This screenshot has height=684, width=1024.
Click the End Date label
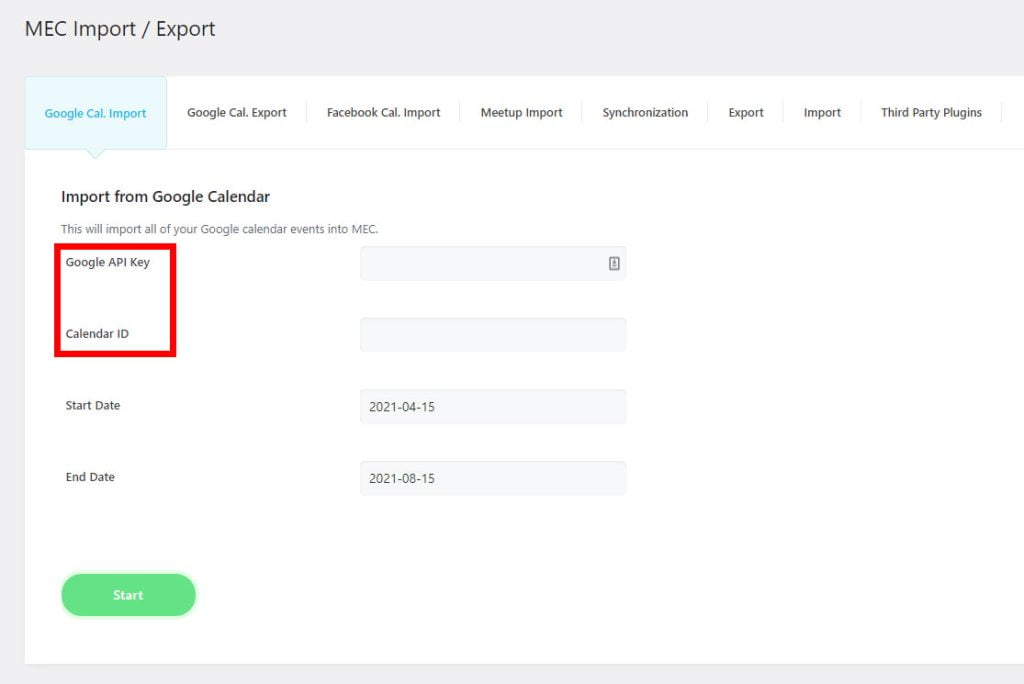[x=90, y=477]
